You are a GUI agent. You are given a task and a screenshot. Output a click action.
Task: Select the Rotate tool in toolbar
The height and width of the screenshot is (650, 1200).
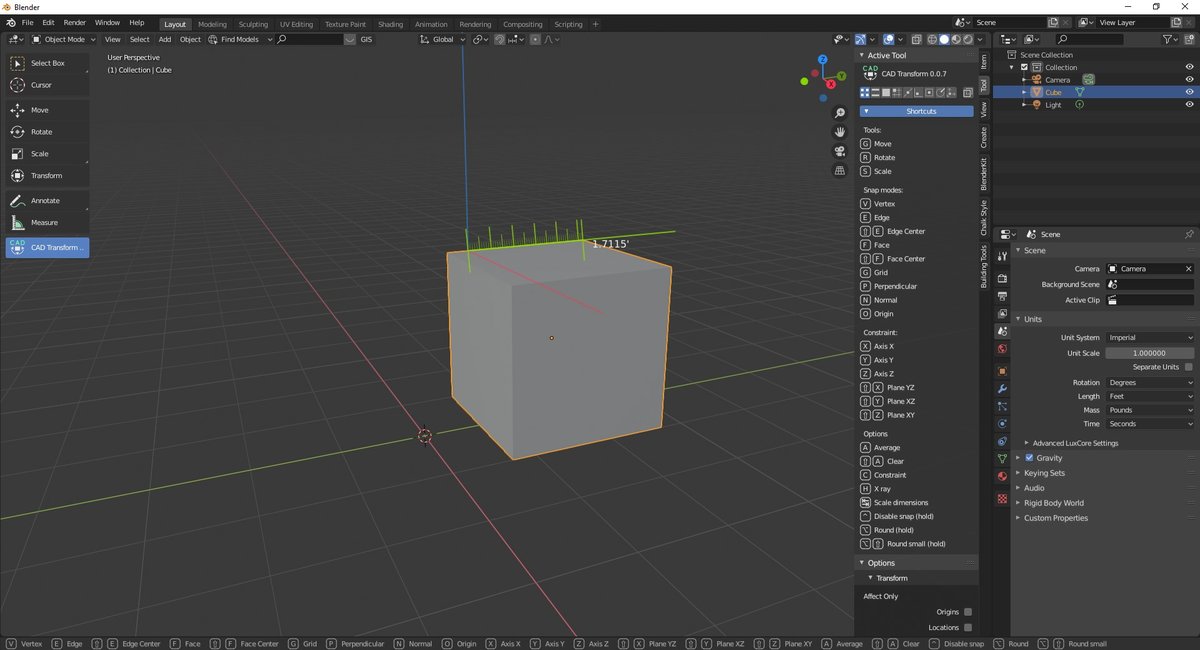click(47, 132)
